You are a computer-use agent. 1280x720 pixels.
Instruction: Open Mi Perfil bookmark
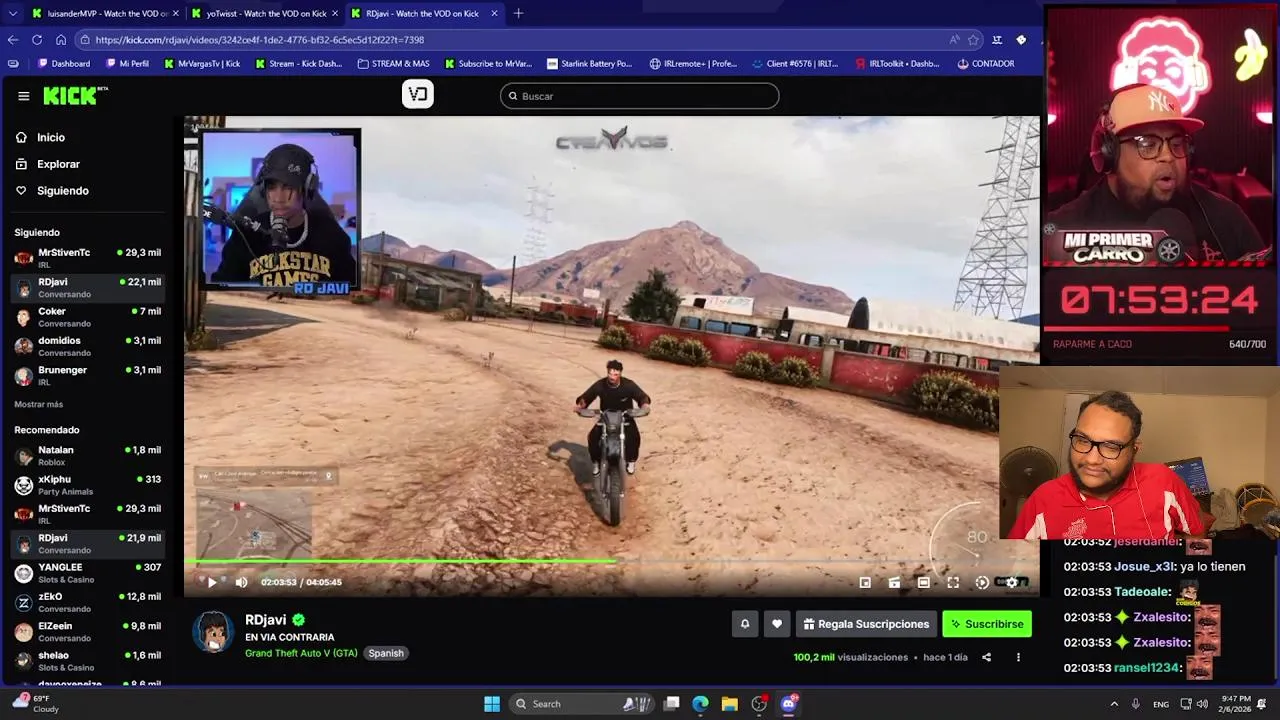click(x=125, y=63)
